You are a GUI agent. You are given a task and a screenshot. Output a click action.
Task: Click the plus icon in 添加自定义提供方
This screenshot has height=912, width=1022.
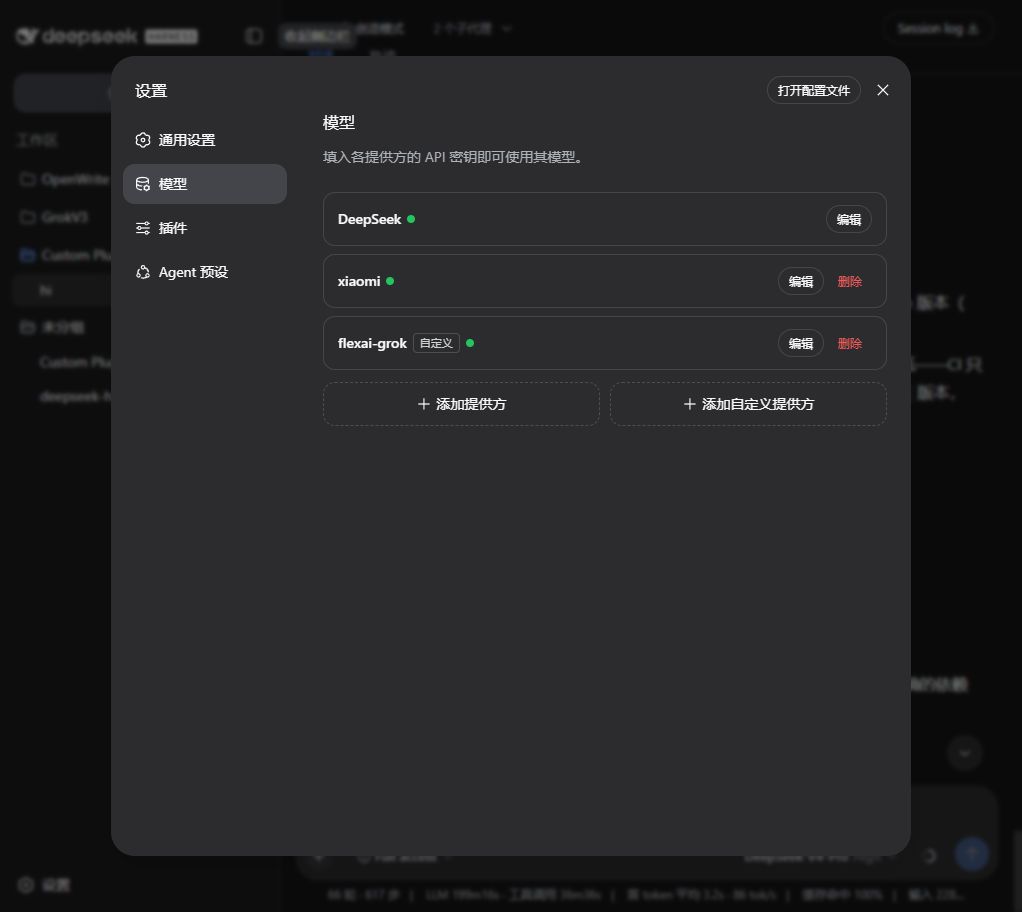[689, 404]
